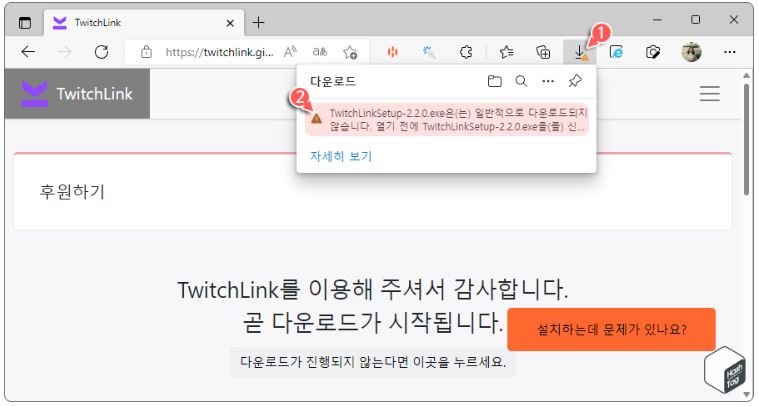The image size is (759, 406).
Task: Maximize the Edge window
Action: (x=696, y=20)
